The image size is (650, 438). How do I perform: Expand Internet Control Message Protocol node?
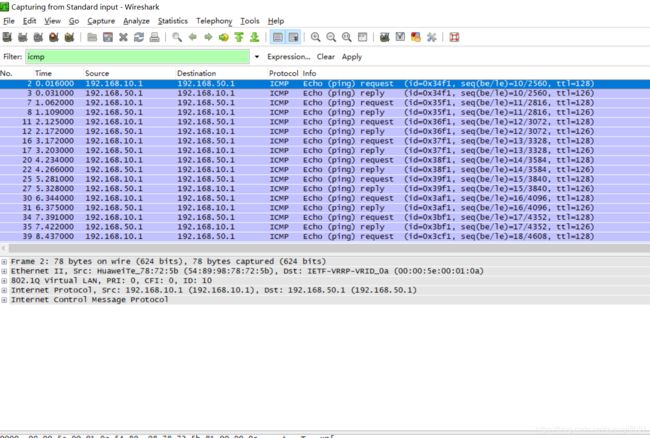(x=4, y=300)
